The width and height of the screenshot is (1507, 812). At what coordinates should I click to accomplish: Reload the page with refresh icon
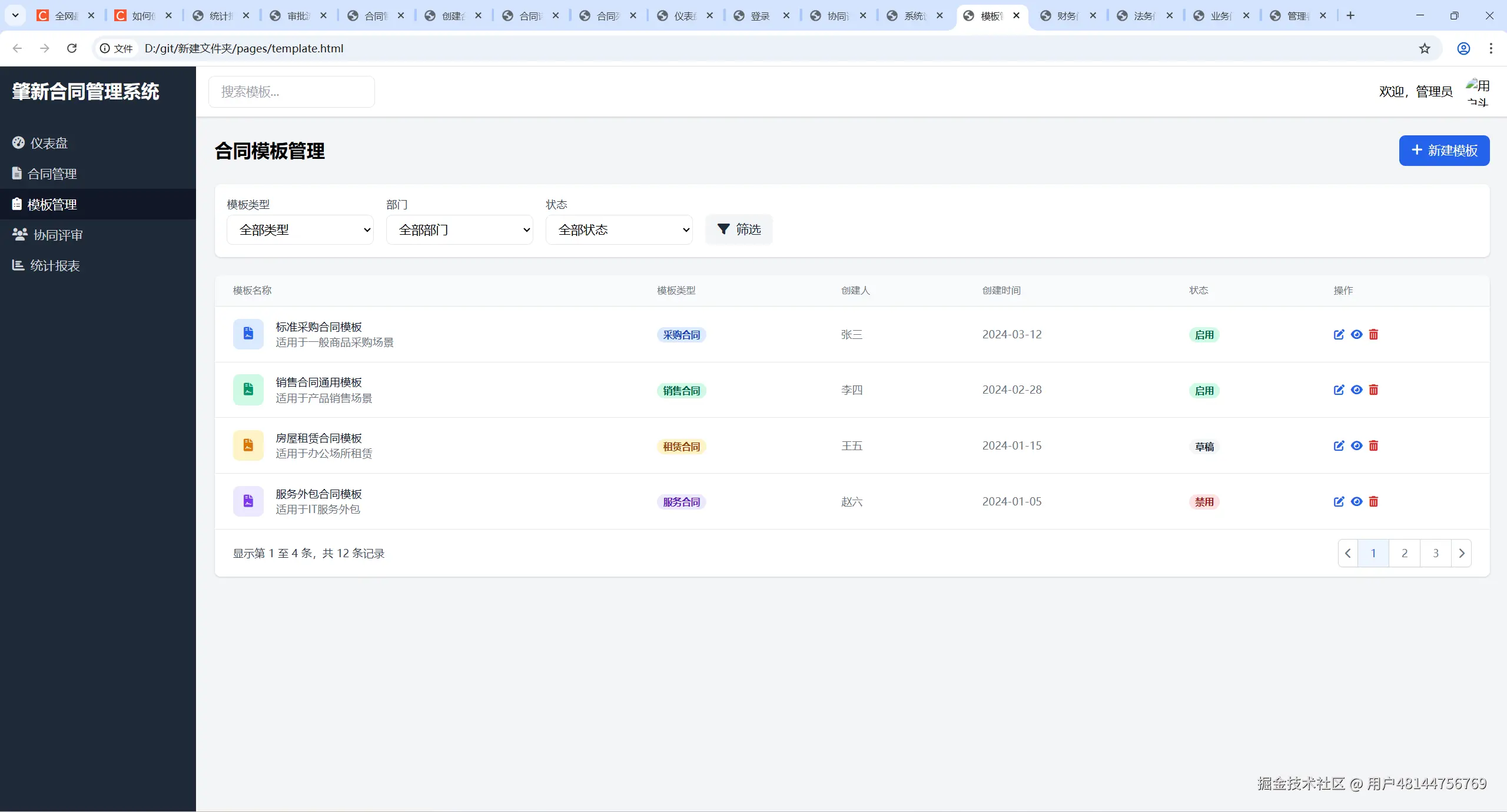(72, 48)
